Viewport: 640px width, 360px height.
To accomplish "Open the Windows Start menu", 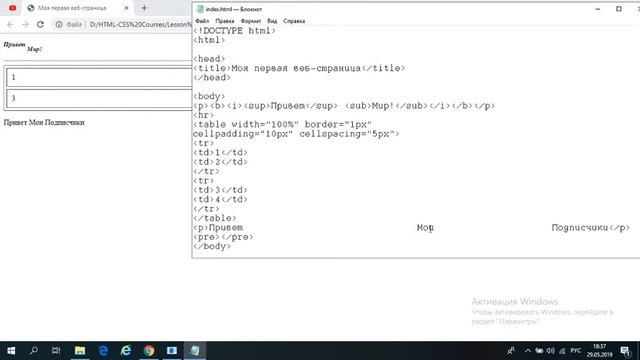I will 11,351.
